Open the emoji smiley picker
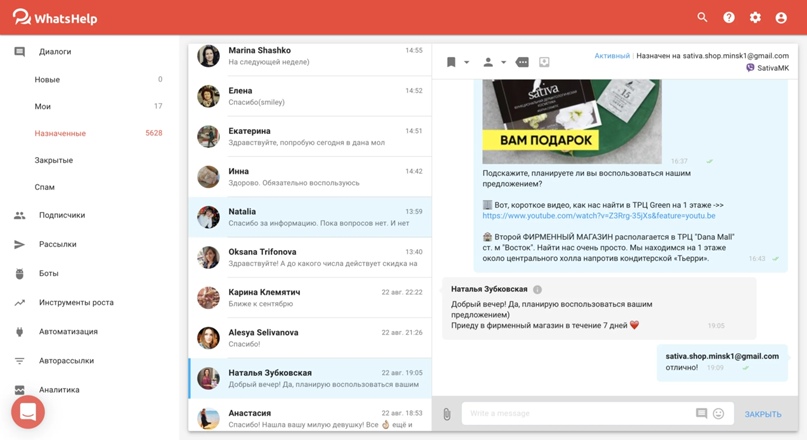This screenshot has height=440, width=807. coord(718,414)
